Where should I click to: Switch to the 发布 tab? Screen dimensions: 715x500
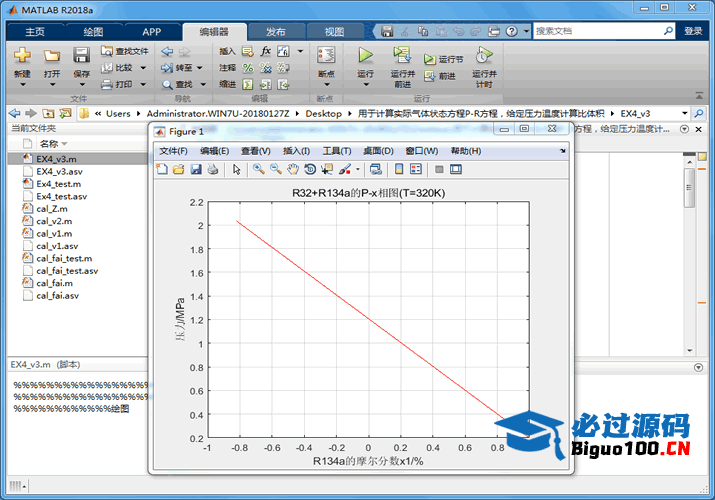pyautogui.click(x=276, y=31)
